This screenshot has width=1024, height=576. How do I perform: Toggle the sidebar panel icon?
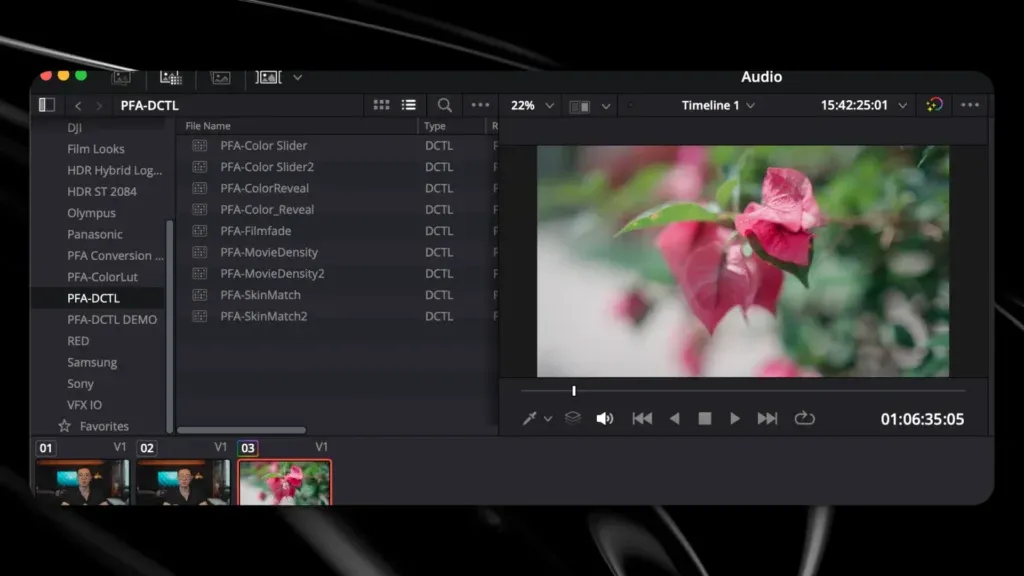[47, 105]
